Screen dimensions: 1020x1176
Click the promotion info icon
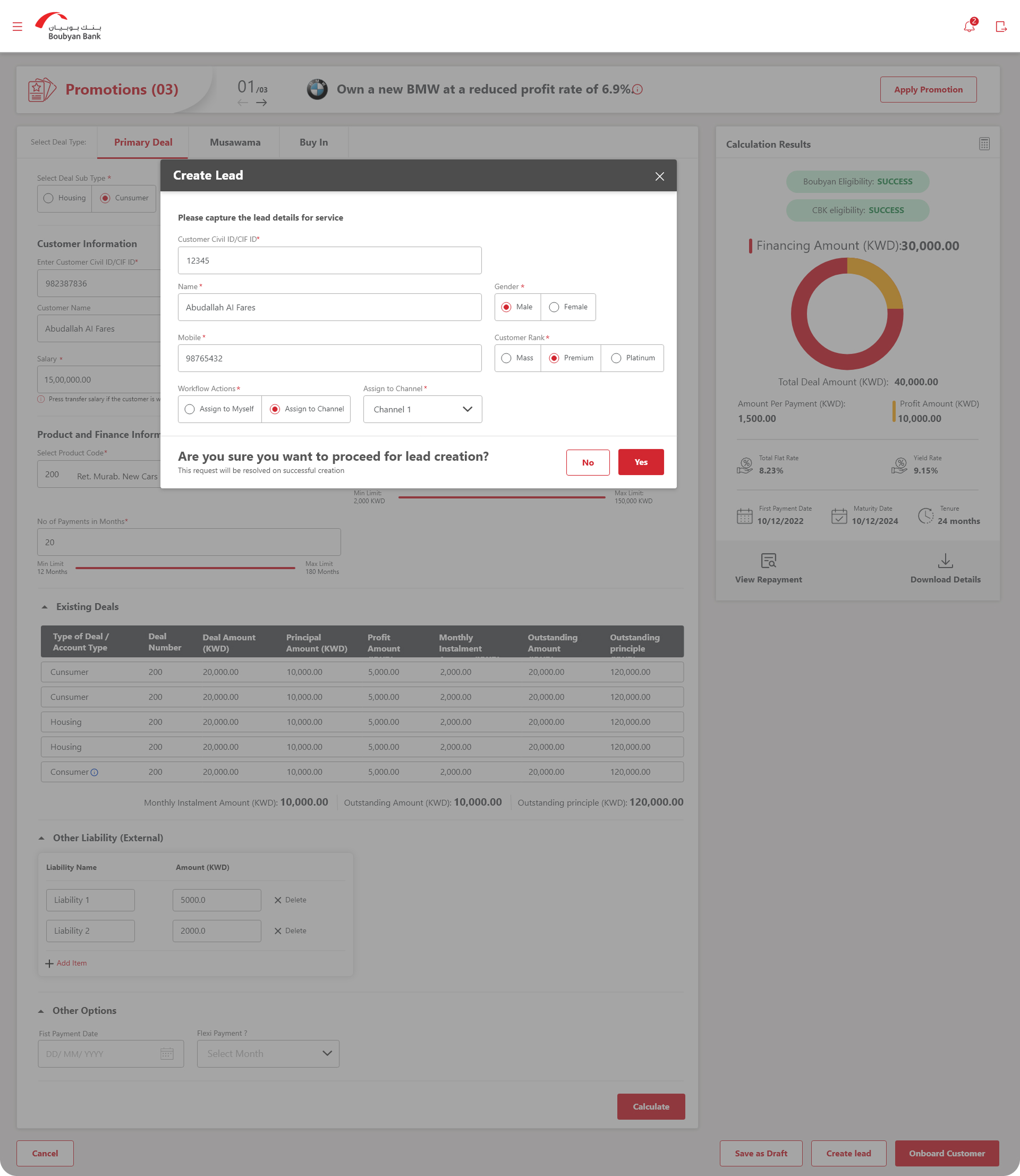coord(637,89)
